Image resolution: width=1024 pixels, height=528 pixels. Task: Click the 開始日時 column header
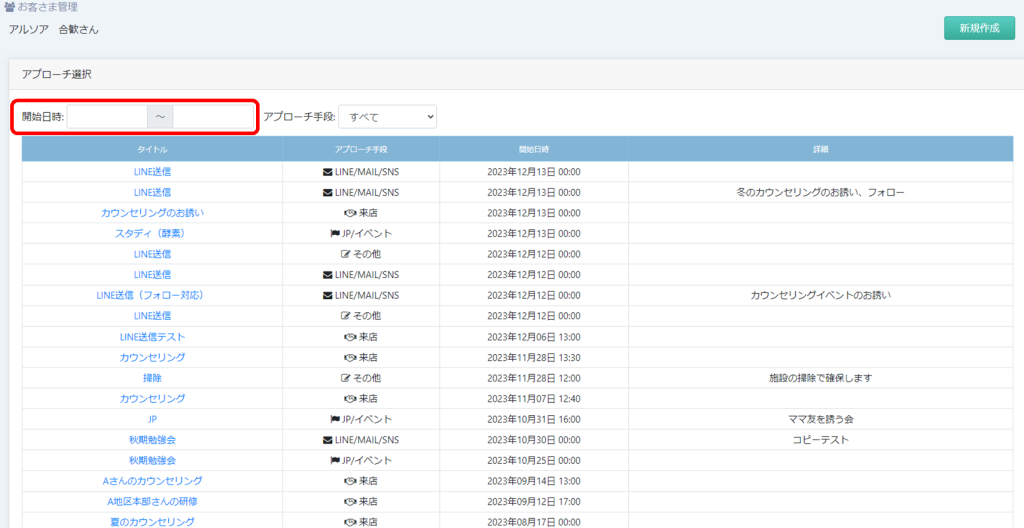coord(533,149)
